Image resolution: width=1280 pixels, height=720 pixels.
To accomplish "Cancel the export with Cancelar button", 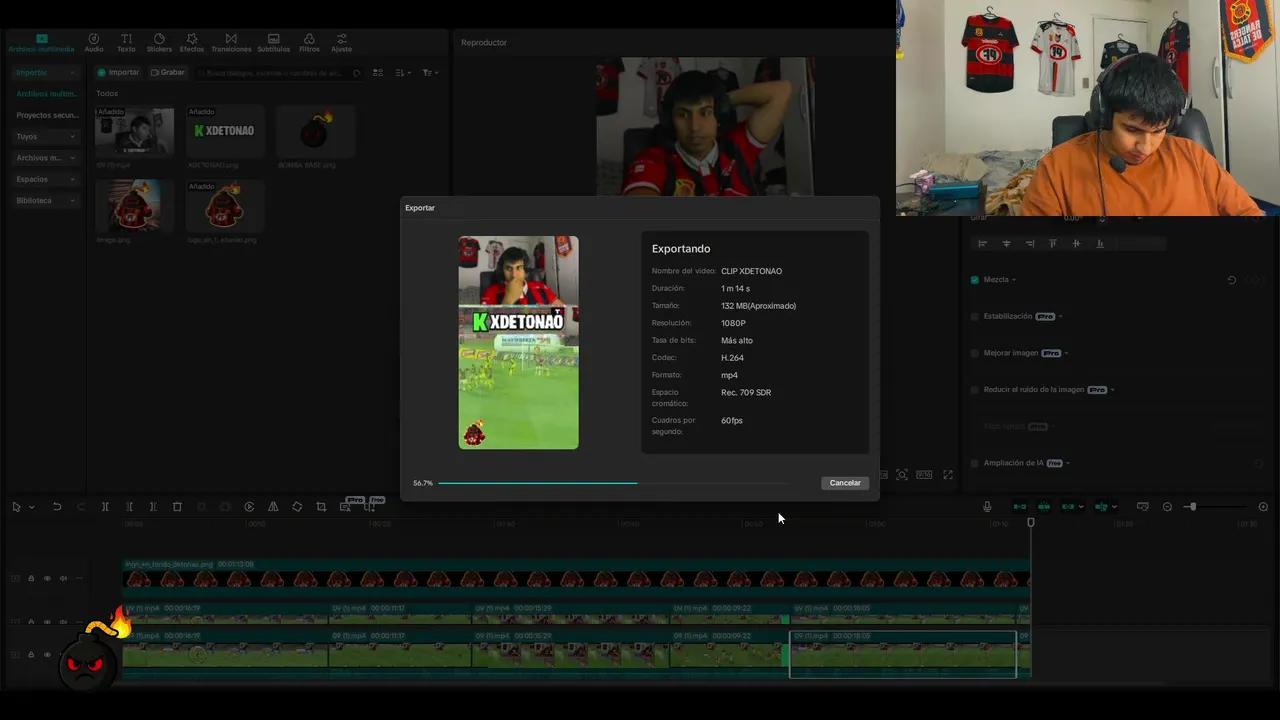I will tap(845, 483).
